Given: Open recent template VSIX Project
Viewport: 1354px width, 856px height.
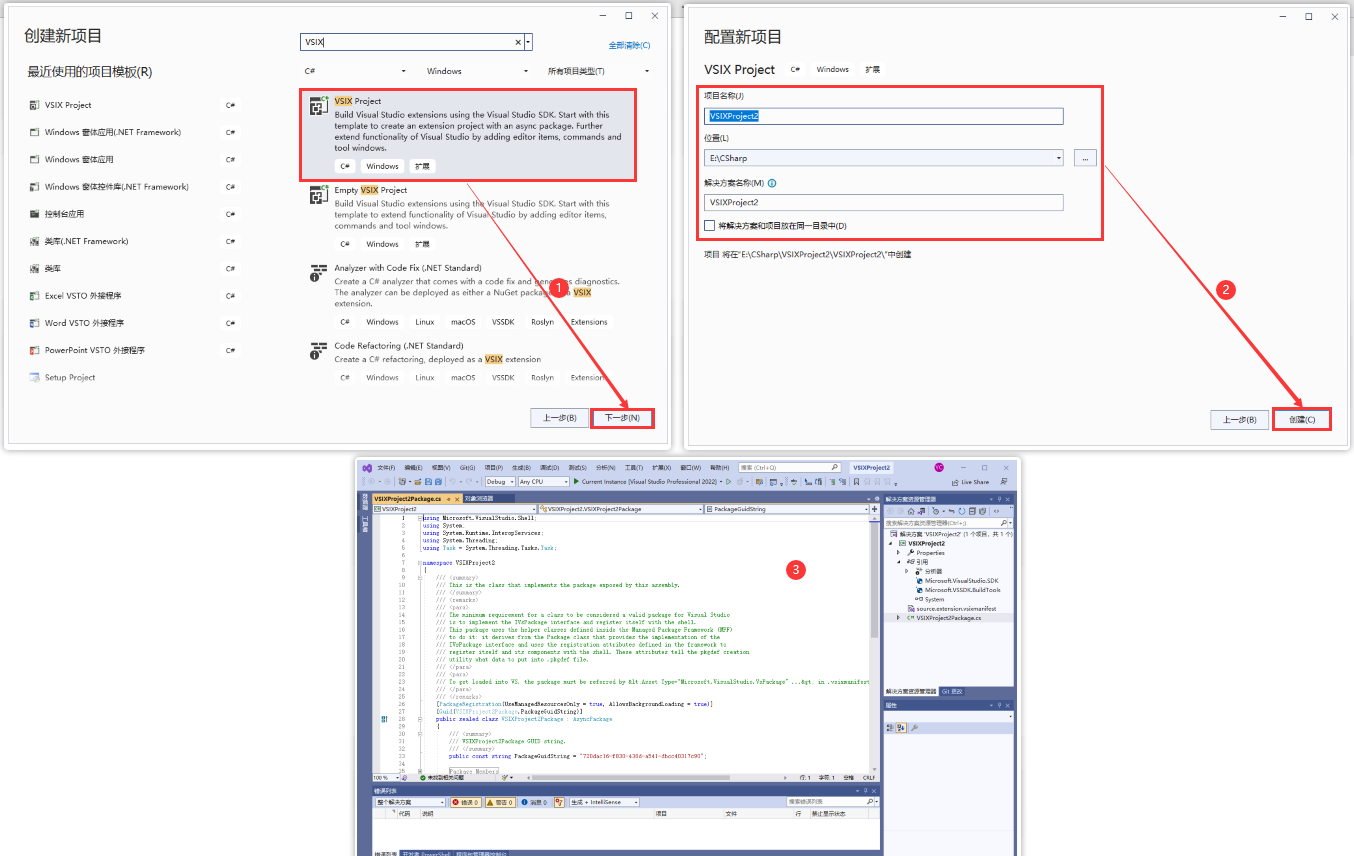Looking at the screenshot, I should (x=135, y=105).
